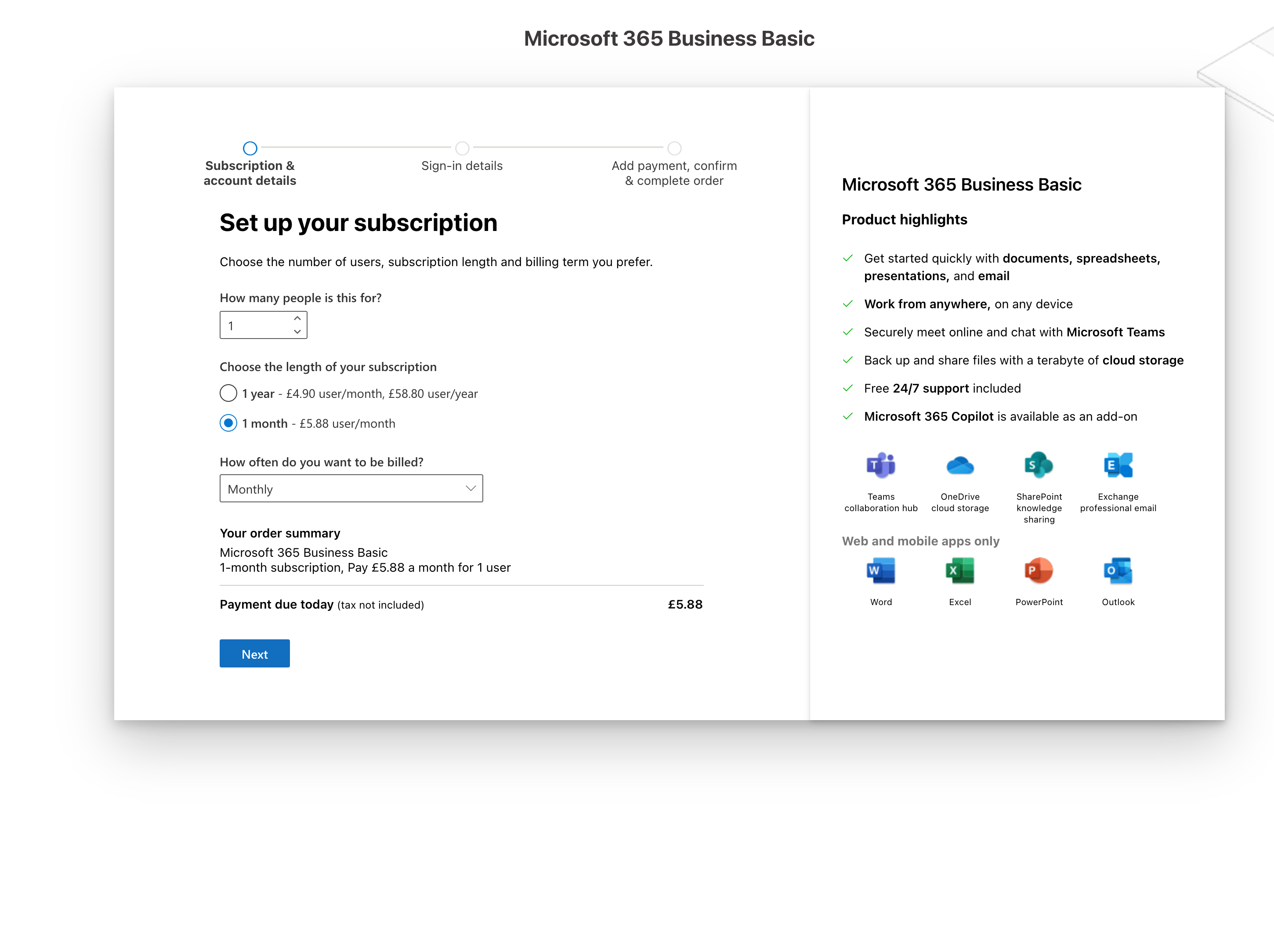Click 'How often do you want to be billed?' label

click(322, 462)
